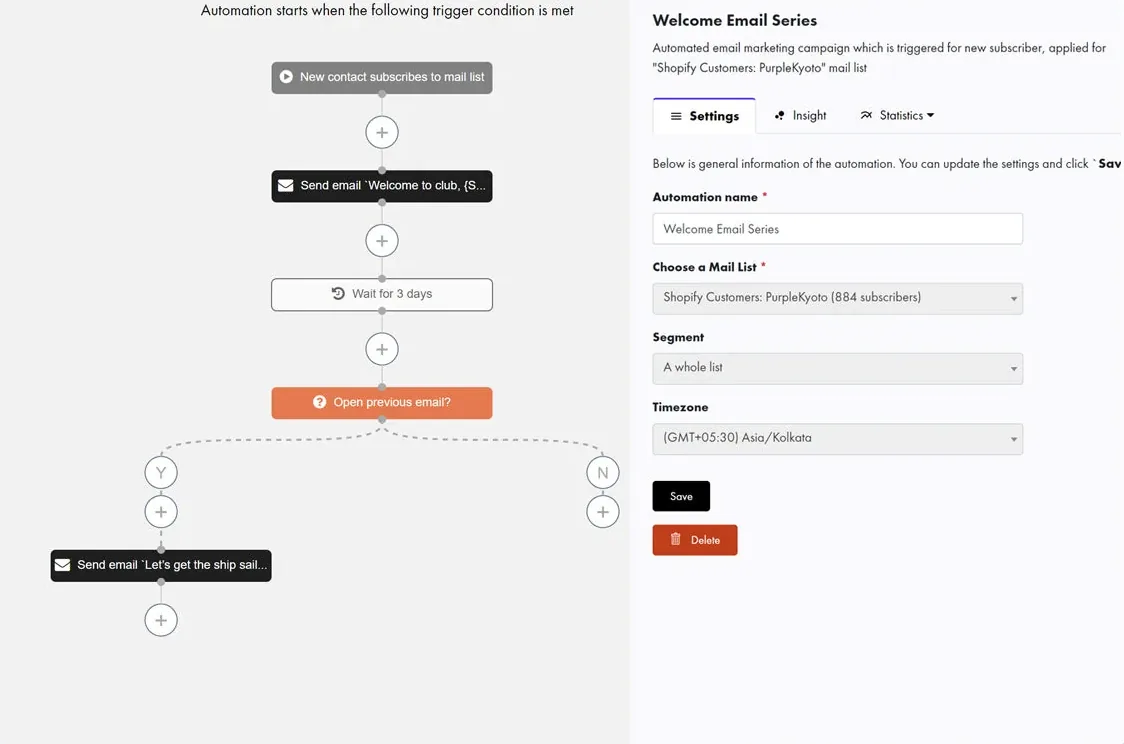Add a step below the trigger node
Image resolution: width=1124 pixels, height=744 pixels.
pos(381,133)
